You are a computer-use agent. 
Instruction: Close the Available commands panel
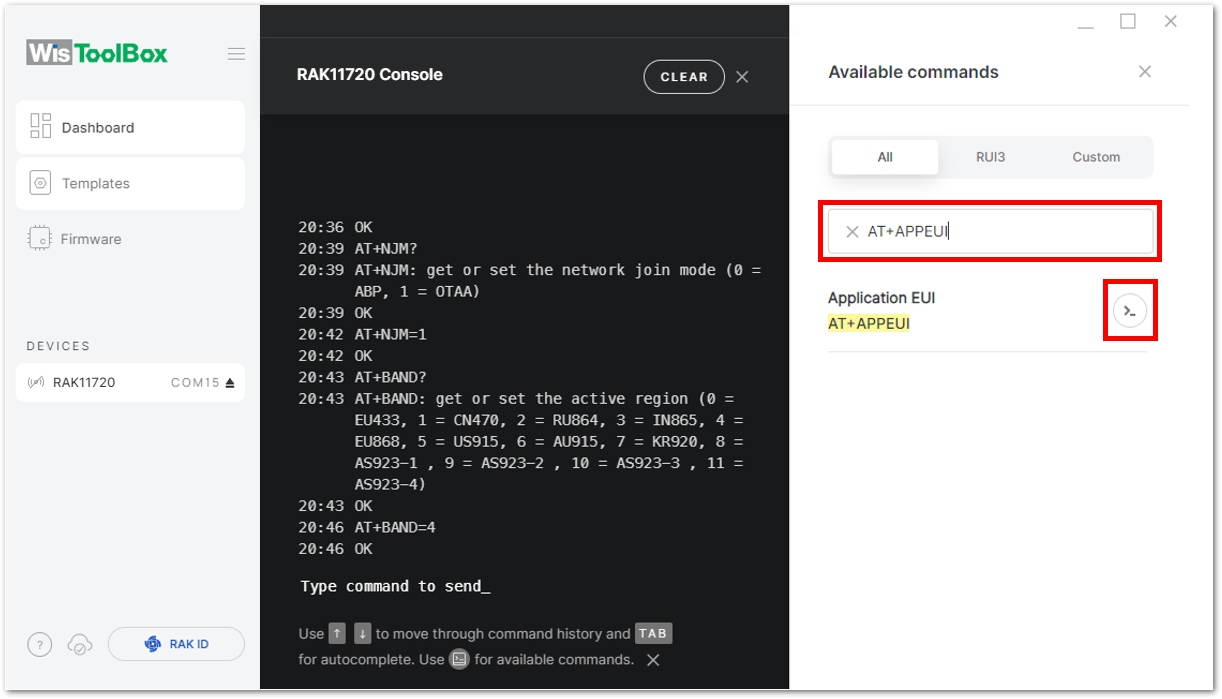click(1145, 71)
